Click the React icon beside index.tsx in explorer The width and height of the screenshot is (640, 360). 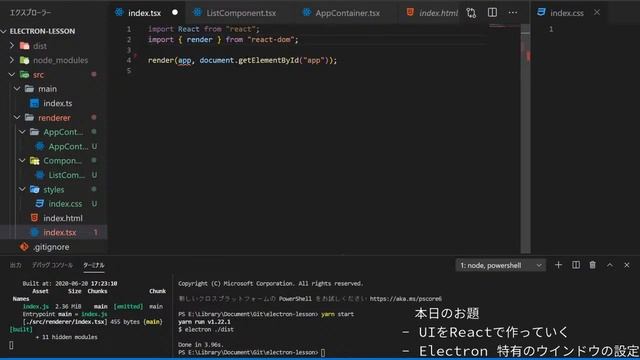point(35,232)
